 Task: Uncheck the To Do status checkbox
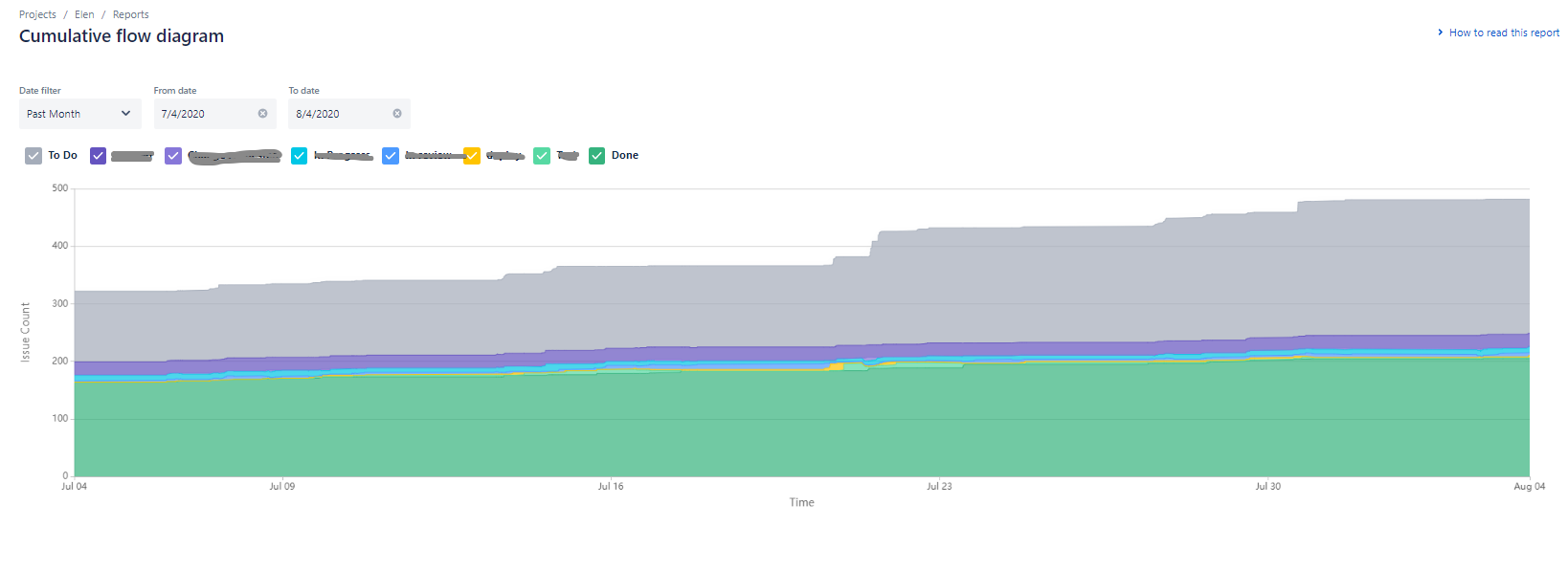click(34, 156)
